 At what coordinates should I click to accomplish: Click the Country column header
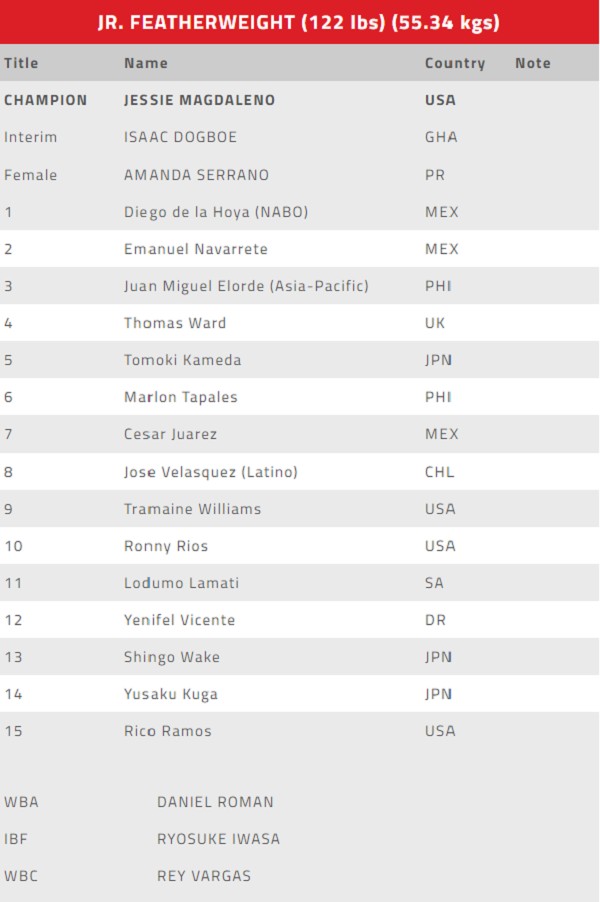(455, 63)
